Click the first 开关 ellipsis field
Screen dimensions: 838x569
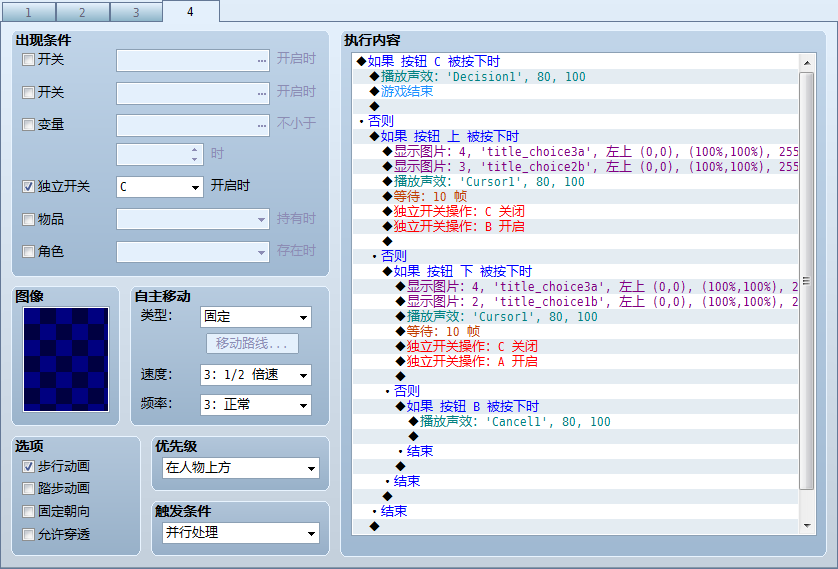point(193,60)
